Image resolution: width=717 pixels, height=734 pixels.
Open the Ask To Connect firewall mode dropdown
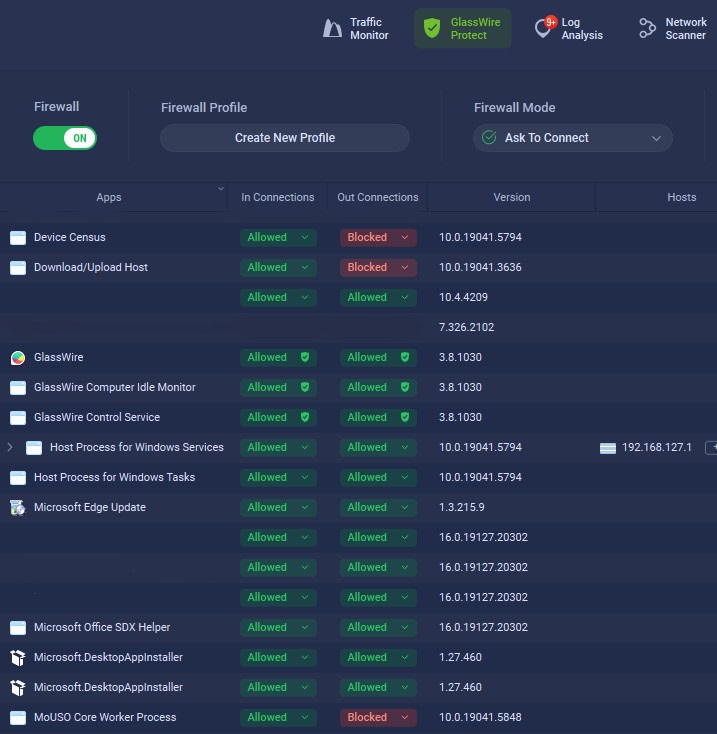click(572, 138)
